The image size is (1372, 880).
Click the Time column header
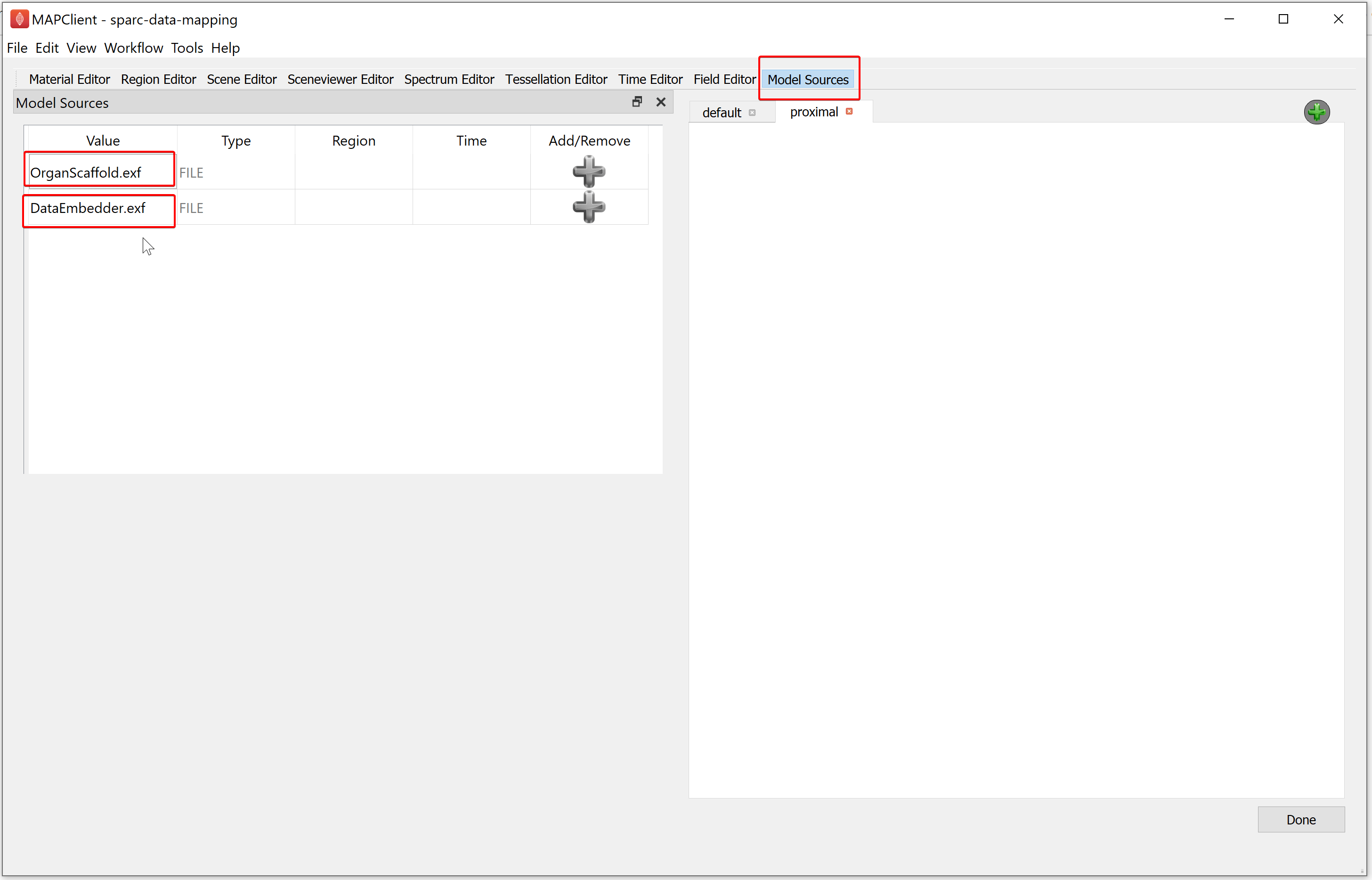coord(471,140)
